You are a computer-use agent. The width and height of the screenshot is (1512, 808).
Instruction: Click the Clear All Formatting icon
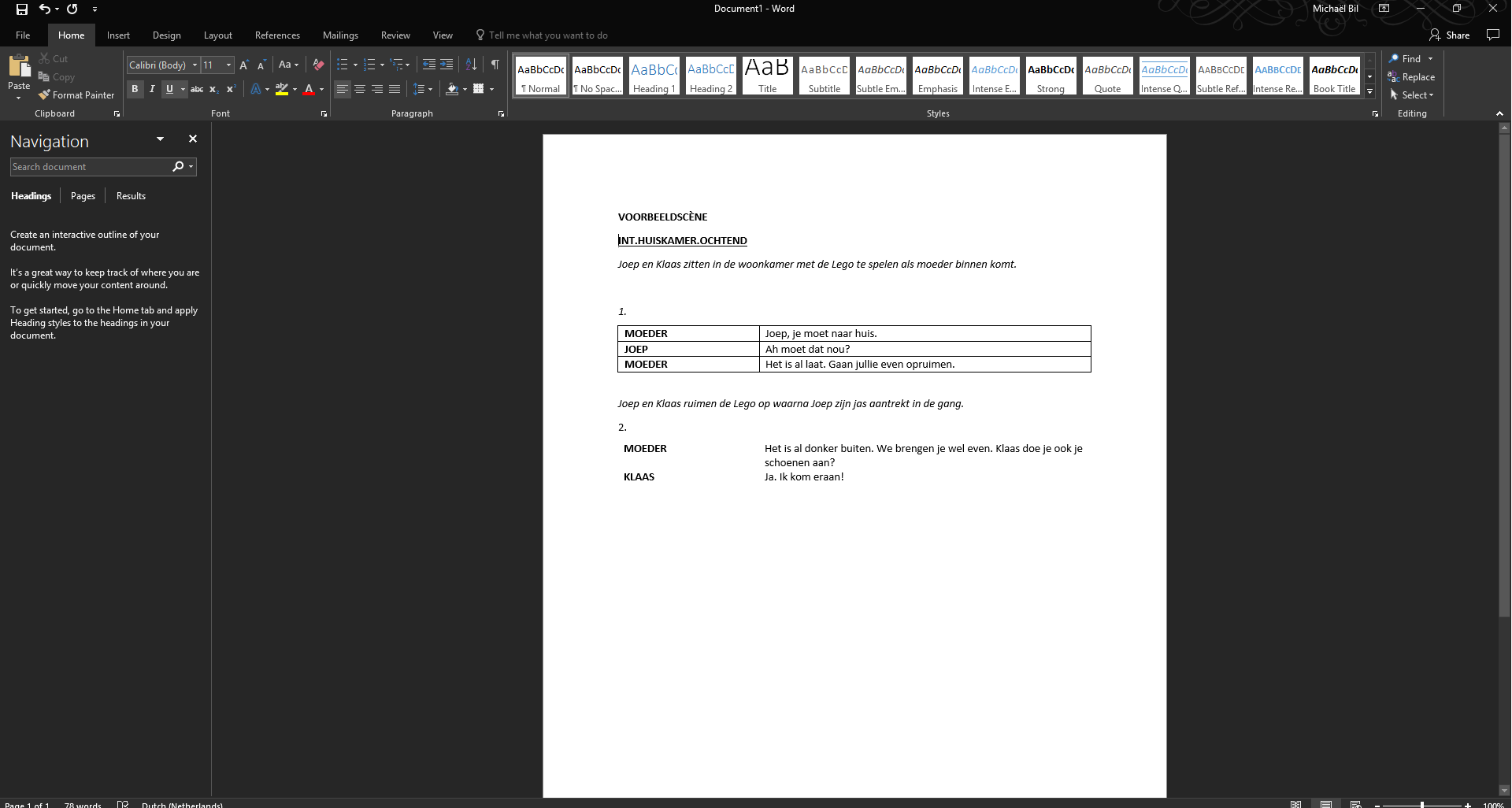click(318, 65)
